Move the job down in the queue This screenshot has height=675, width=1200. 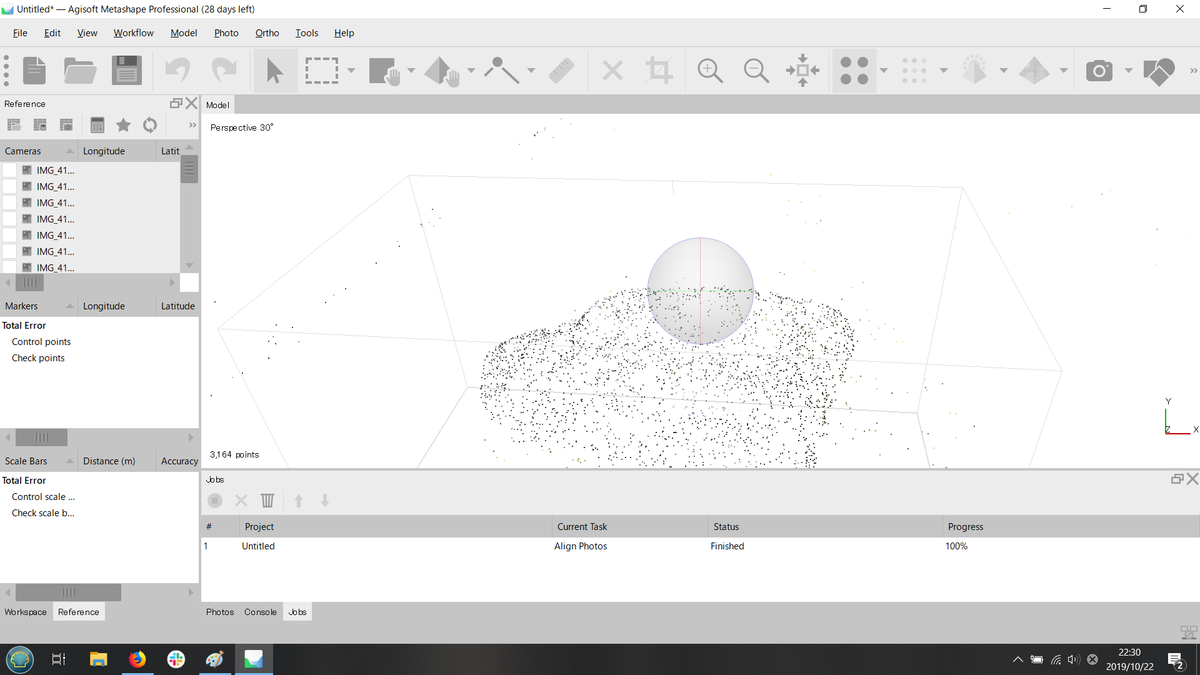pos(324,500)
